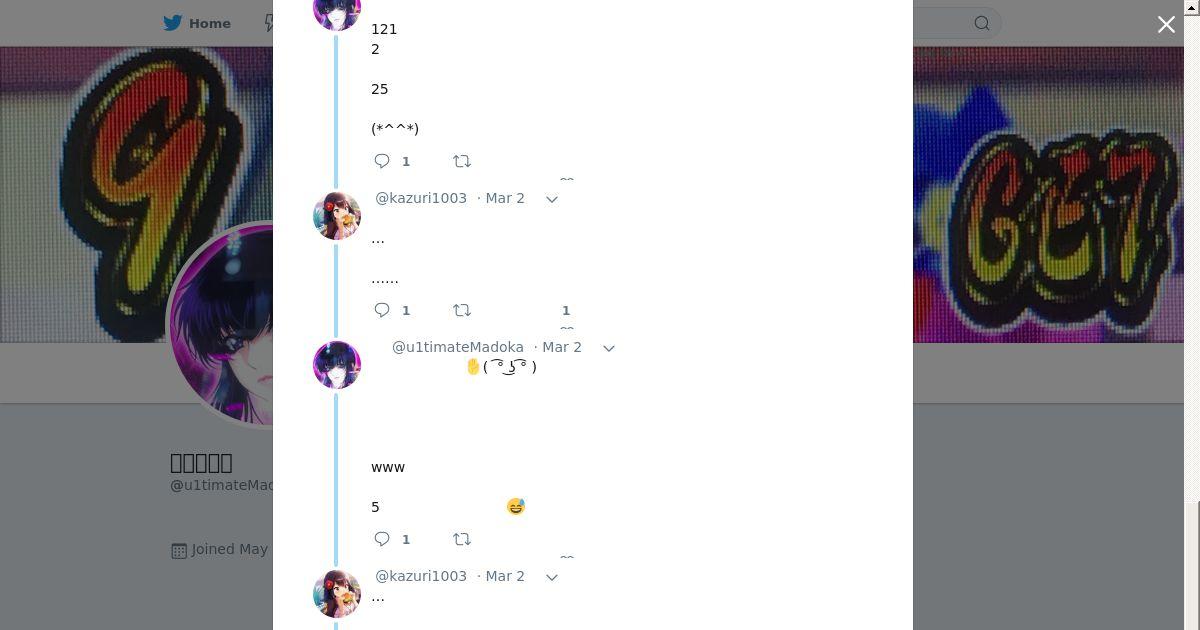This screenshot has width=1200, height=630.
Task: Click the search magnifier icon
Action: [x=982, y=23]
